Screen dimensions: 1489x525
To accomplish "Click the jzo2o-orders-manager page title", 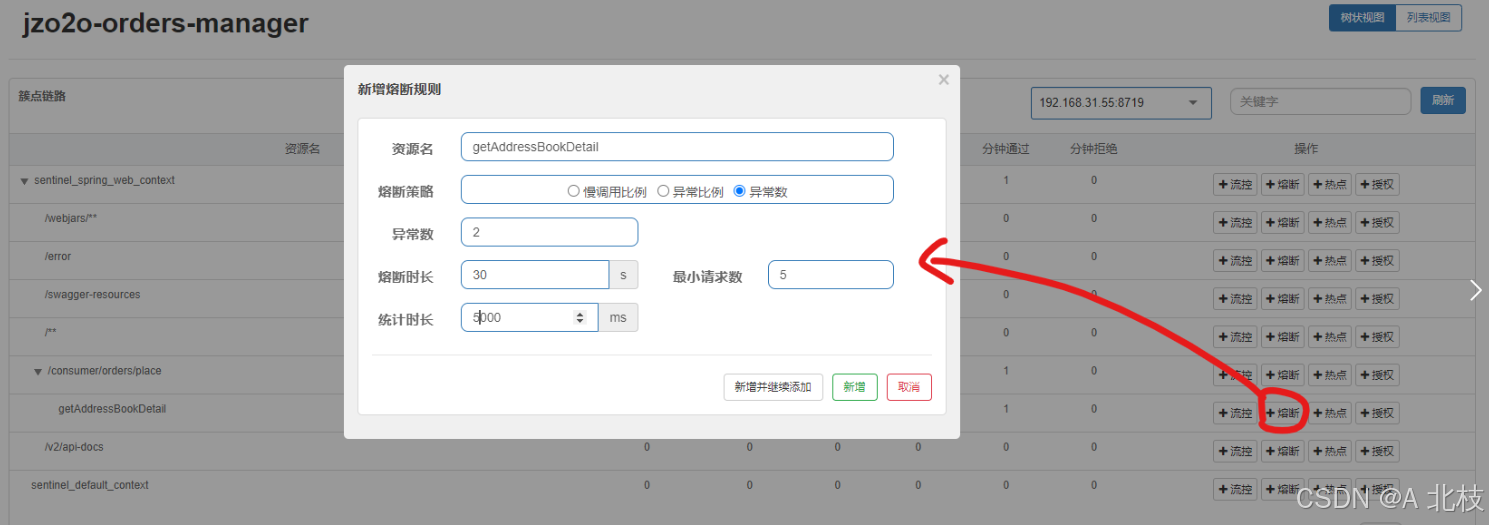I will pos(165,24).
